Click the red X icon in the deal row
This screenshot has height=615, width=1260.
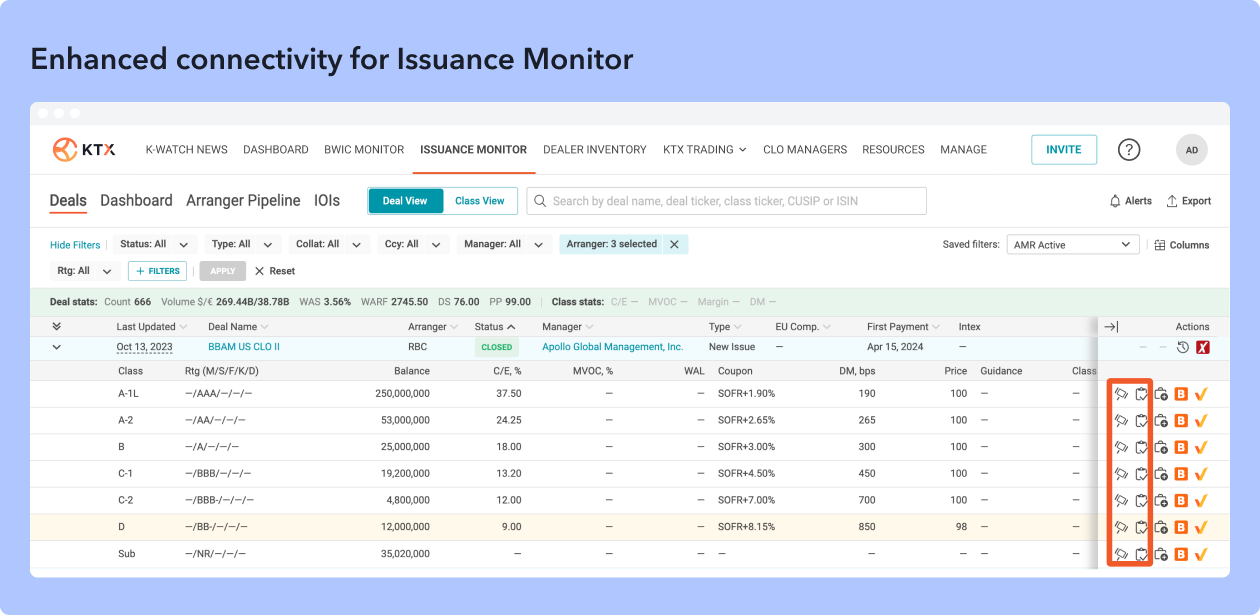tap(1203, 347)
